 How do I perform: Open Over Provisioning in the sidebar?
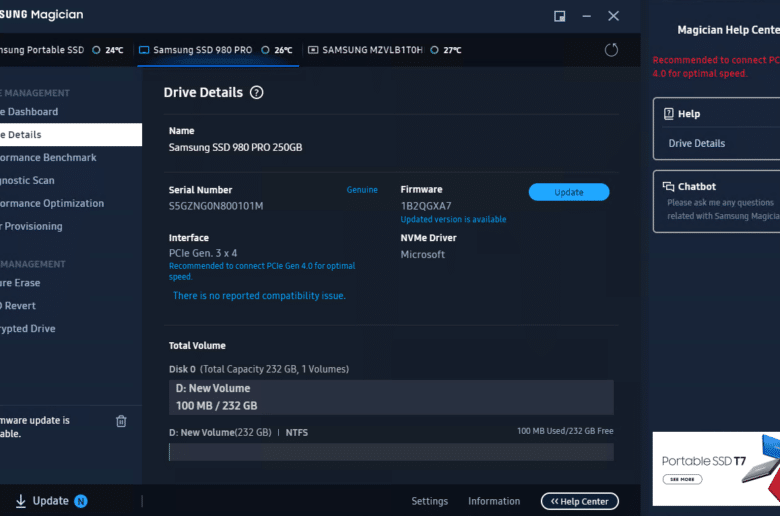tap(31, 226)
